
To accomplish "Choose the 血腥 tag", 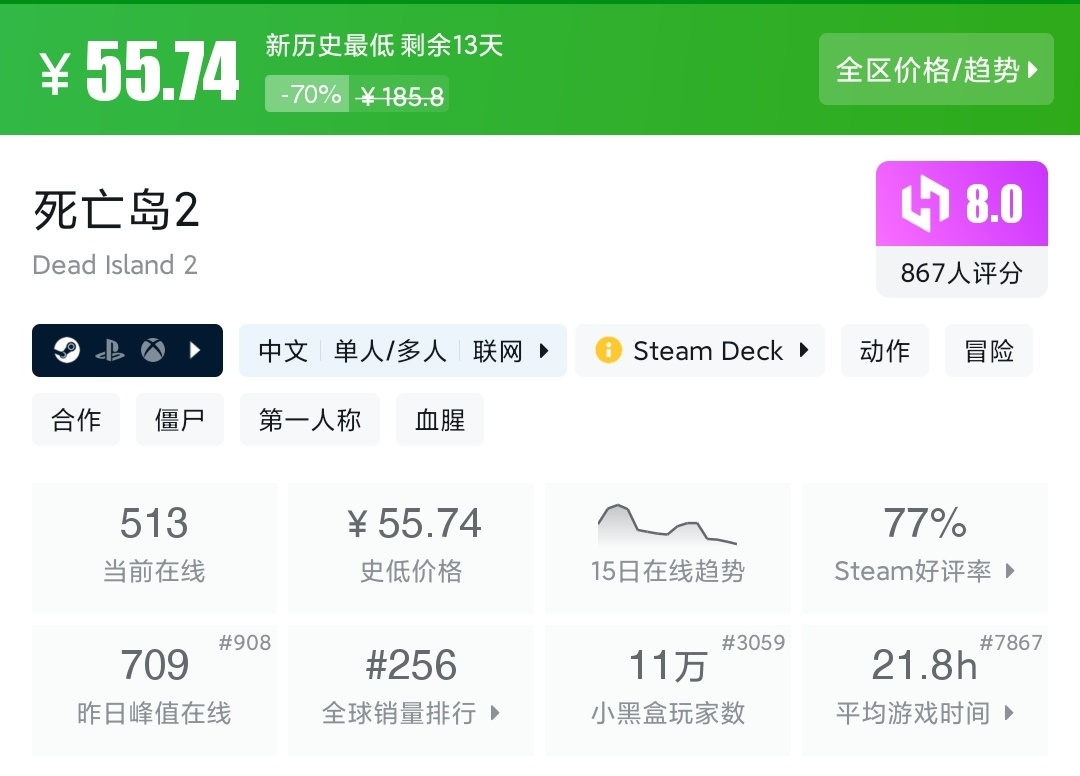I will point(440,420).
